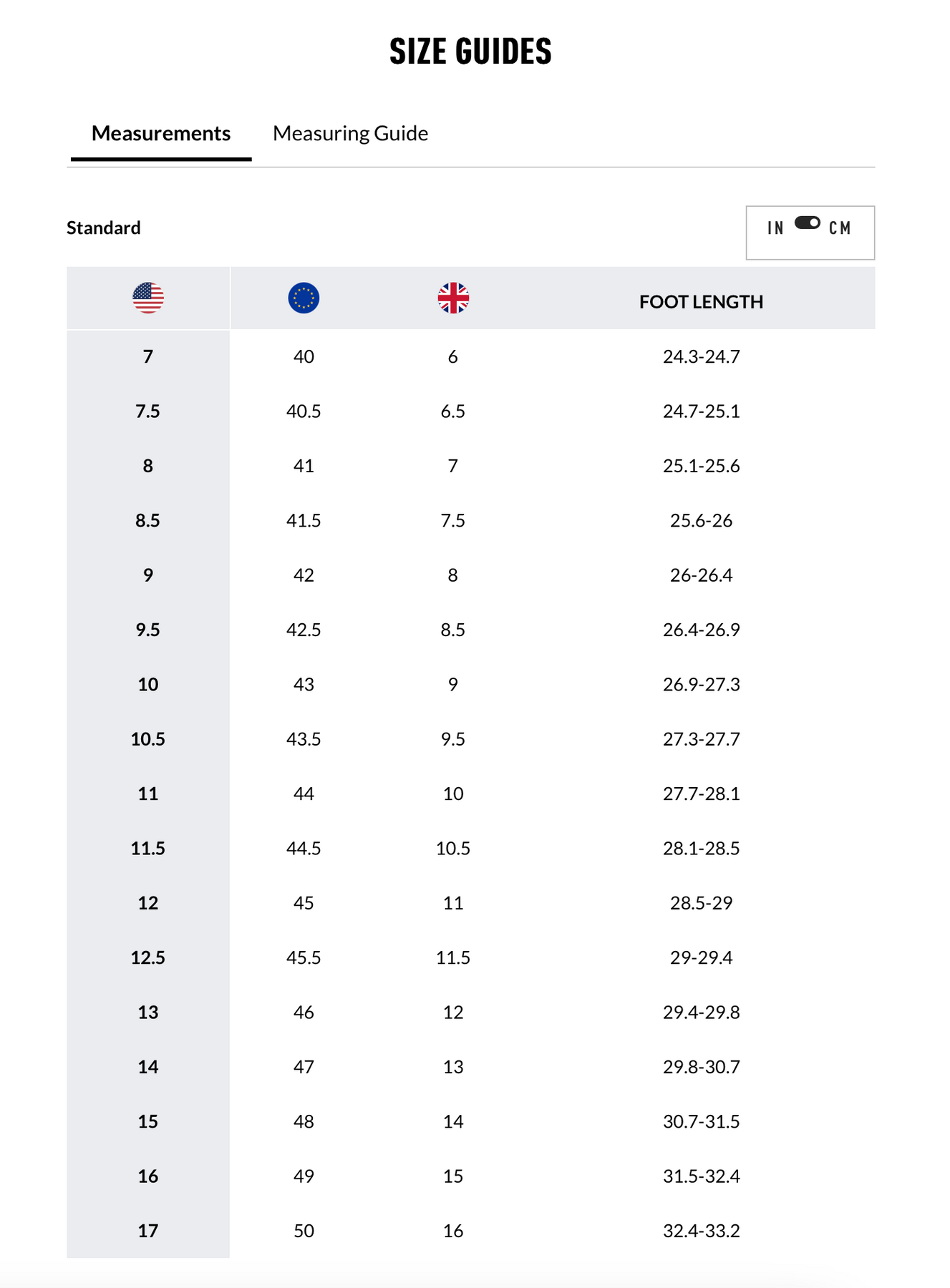950x1288 pixels.
Task: Click EU size 50 cell
Action: (x=304, y=1231)
